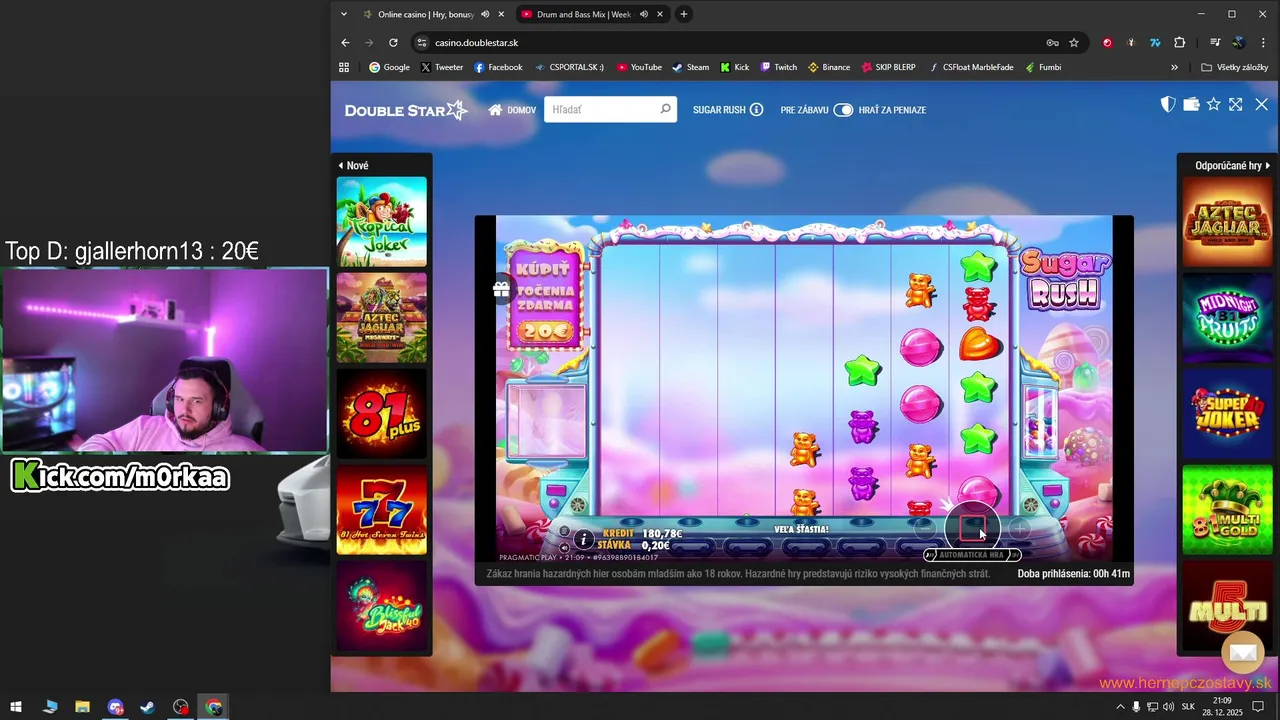Open the Super Joker game thumbnail
1280x720 pixels.
(1227, 414)
